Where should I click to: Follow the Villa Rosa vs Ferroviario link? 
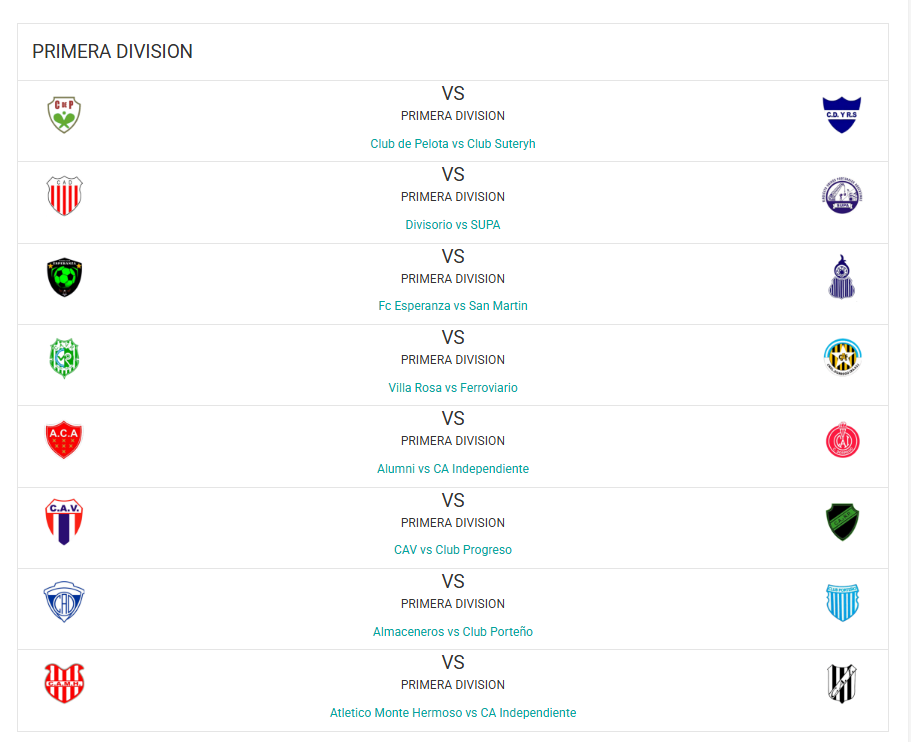pyautogui.click(x=453, y=388)
